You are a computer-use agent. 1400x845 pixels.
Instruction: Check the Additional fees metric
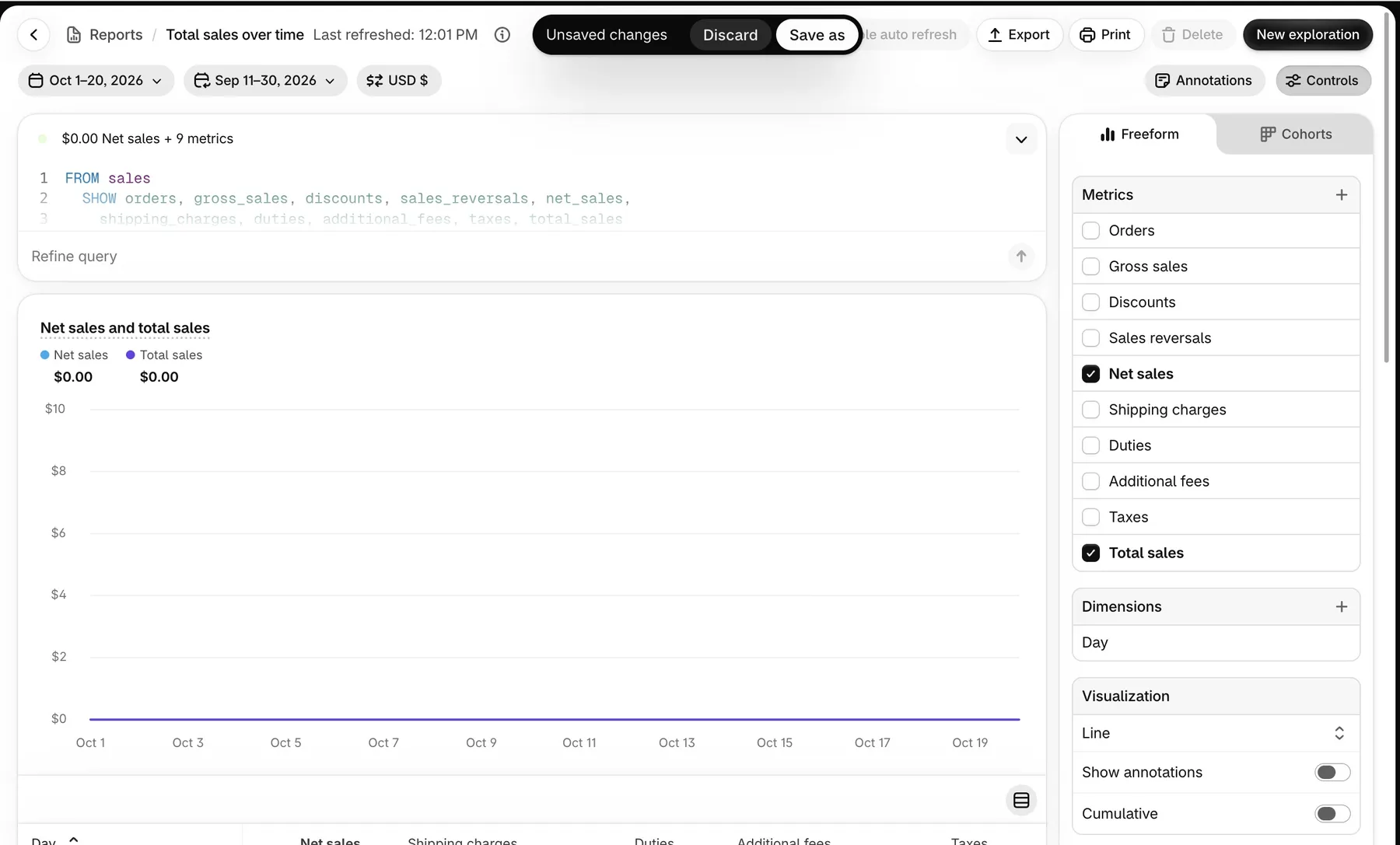coord(1091,481)
